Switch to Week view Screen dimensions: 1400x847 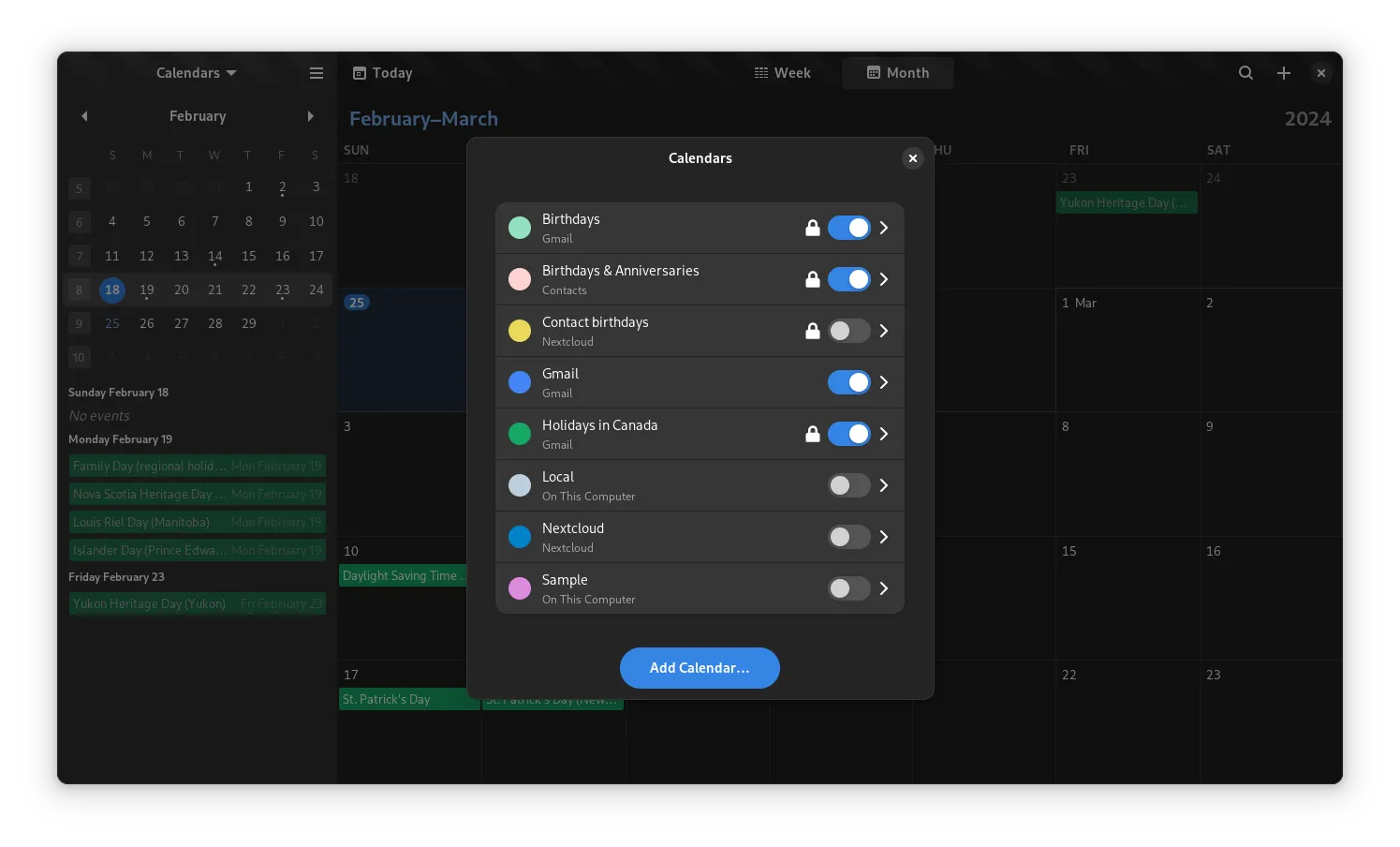click(783, 73)
